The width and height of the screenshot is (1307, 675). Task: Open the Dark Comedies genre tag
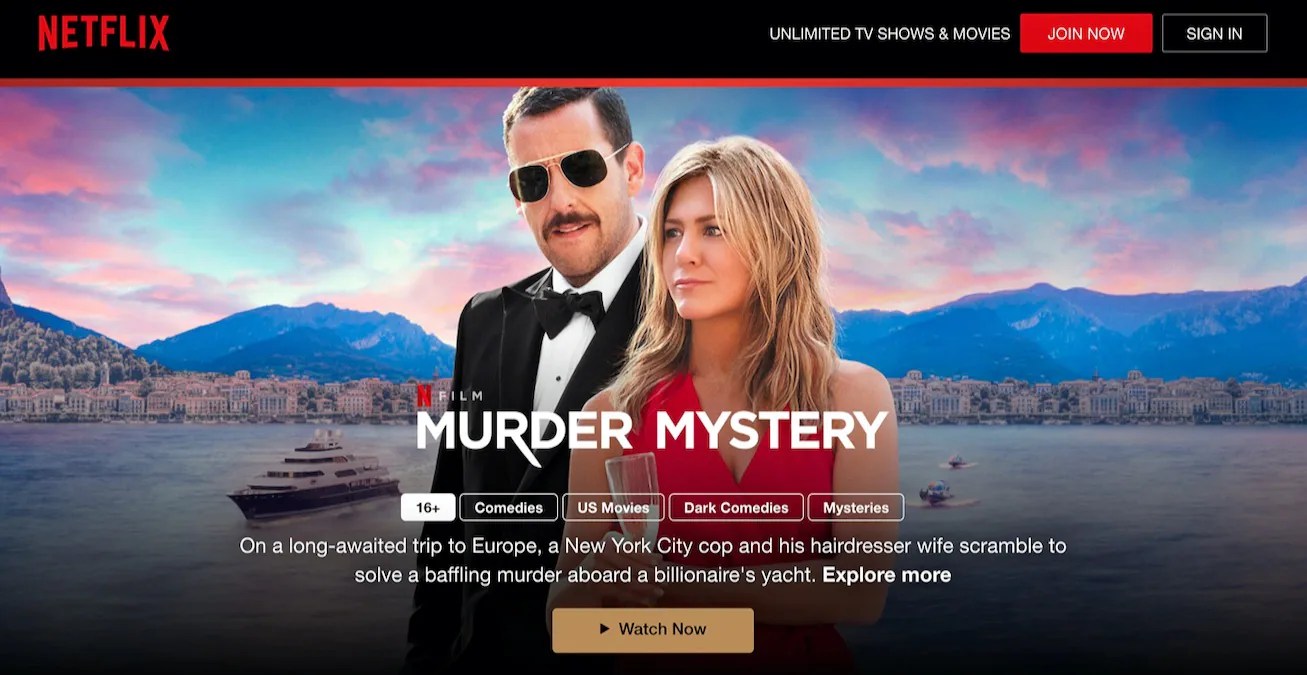tap(736, 507)
